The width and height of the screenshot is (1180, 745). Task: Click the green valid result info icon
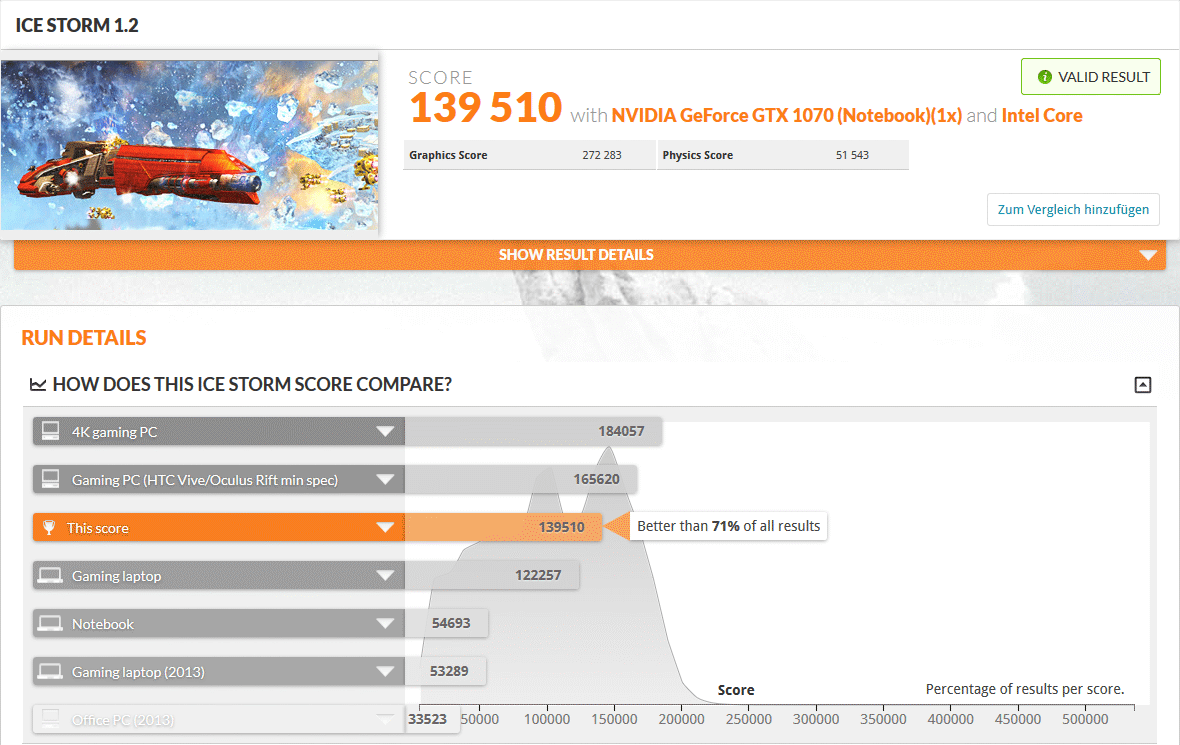click(x=1045, y=77)
